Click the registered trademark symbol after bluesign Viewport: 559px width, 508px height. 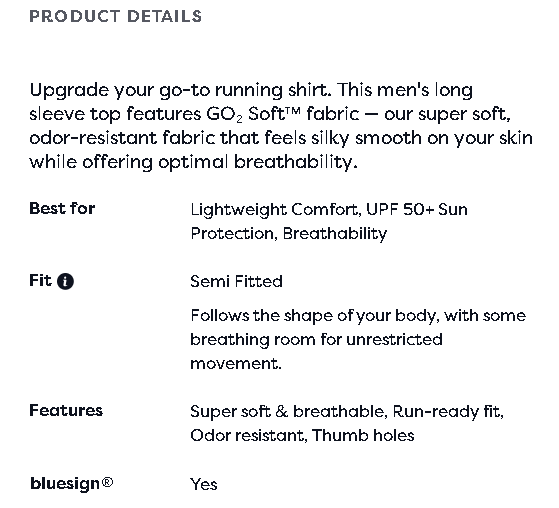click(107, 482)
